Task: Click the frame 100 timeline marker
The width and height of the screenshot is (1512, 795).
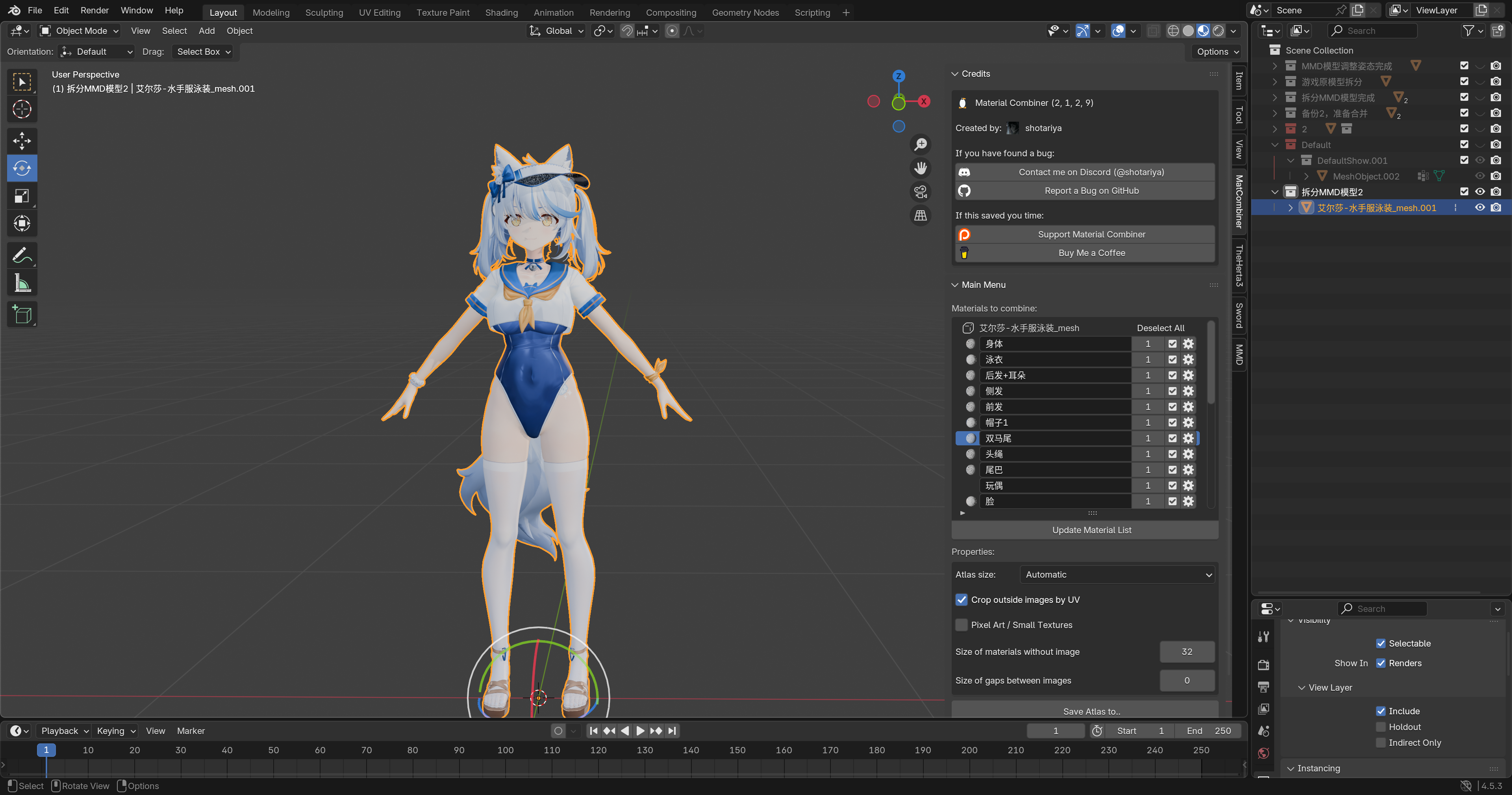Action: point(505,750)
